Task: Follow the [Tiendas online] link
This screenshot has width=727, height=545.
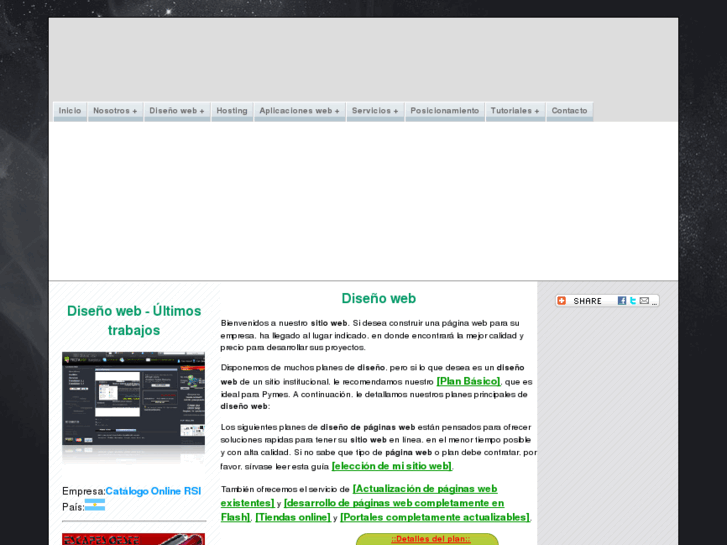Action: click(293, 517)
